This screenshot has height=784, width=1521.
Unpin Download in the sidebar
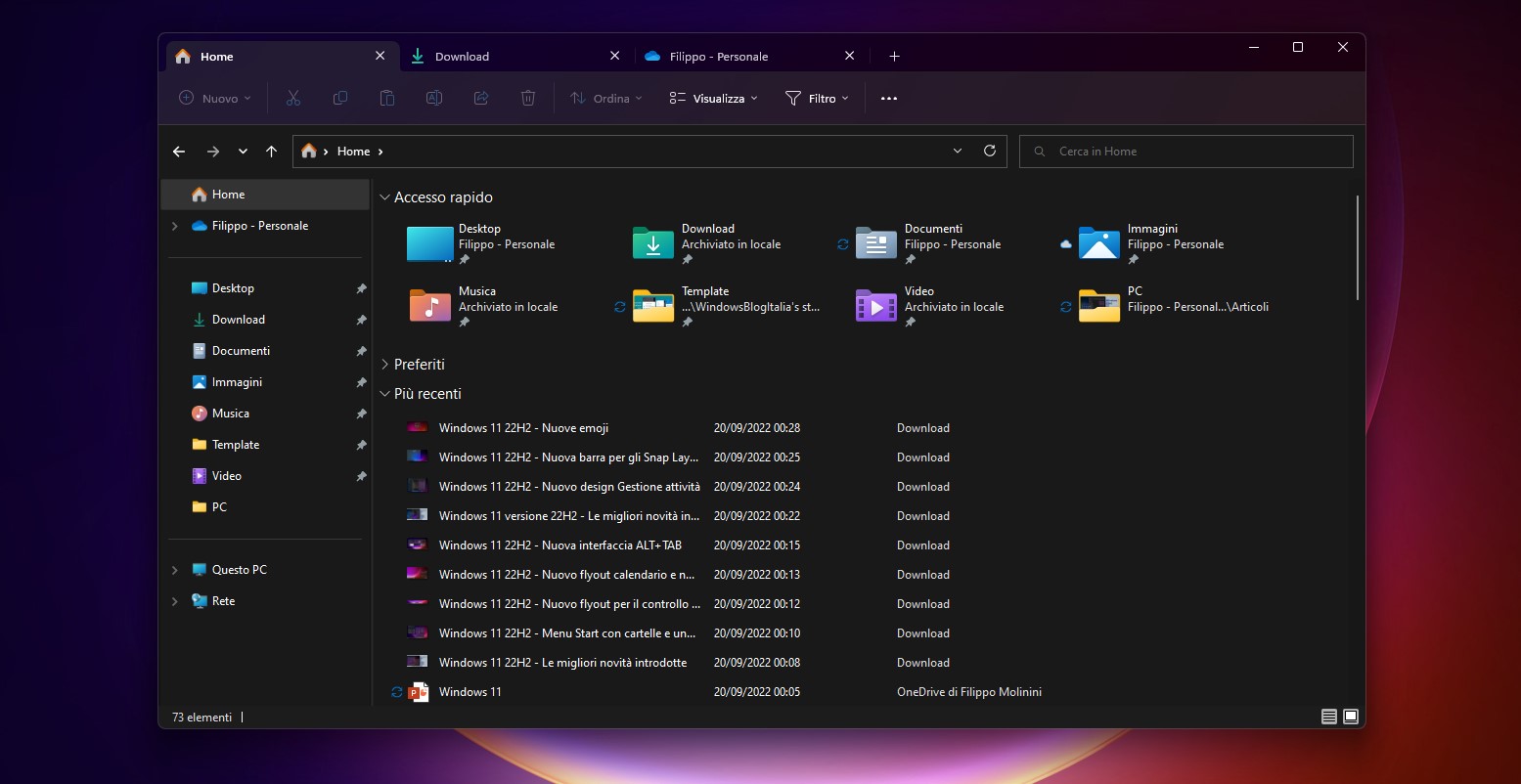click(x=361, y=320)
